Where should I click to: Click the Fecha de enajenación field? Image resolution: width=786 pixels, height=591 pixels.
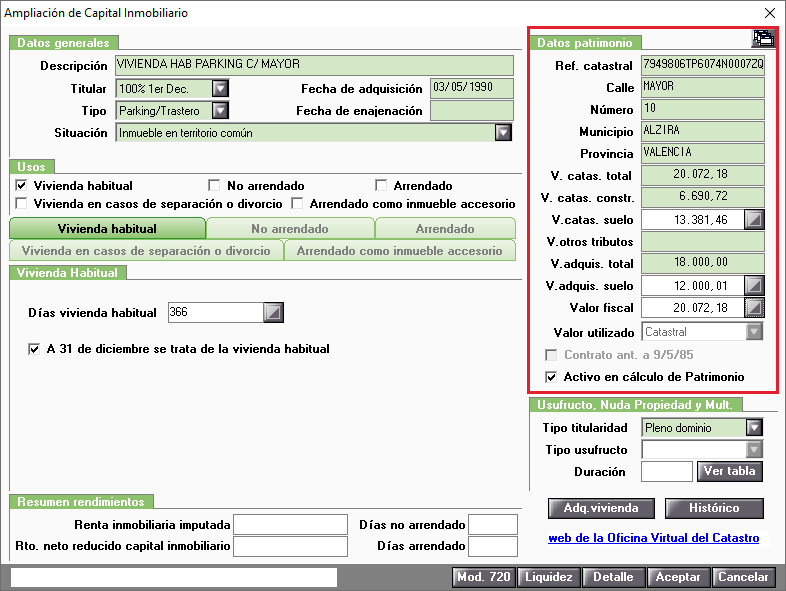click(x=472, y=110)
